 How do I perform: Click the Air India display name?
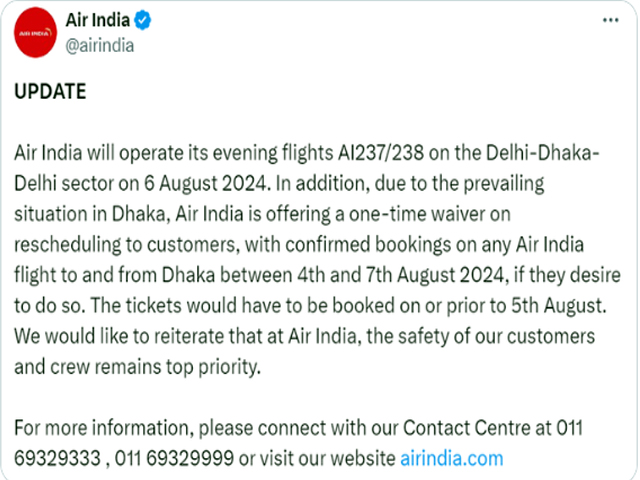pos(98,20)
